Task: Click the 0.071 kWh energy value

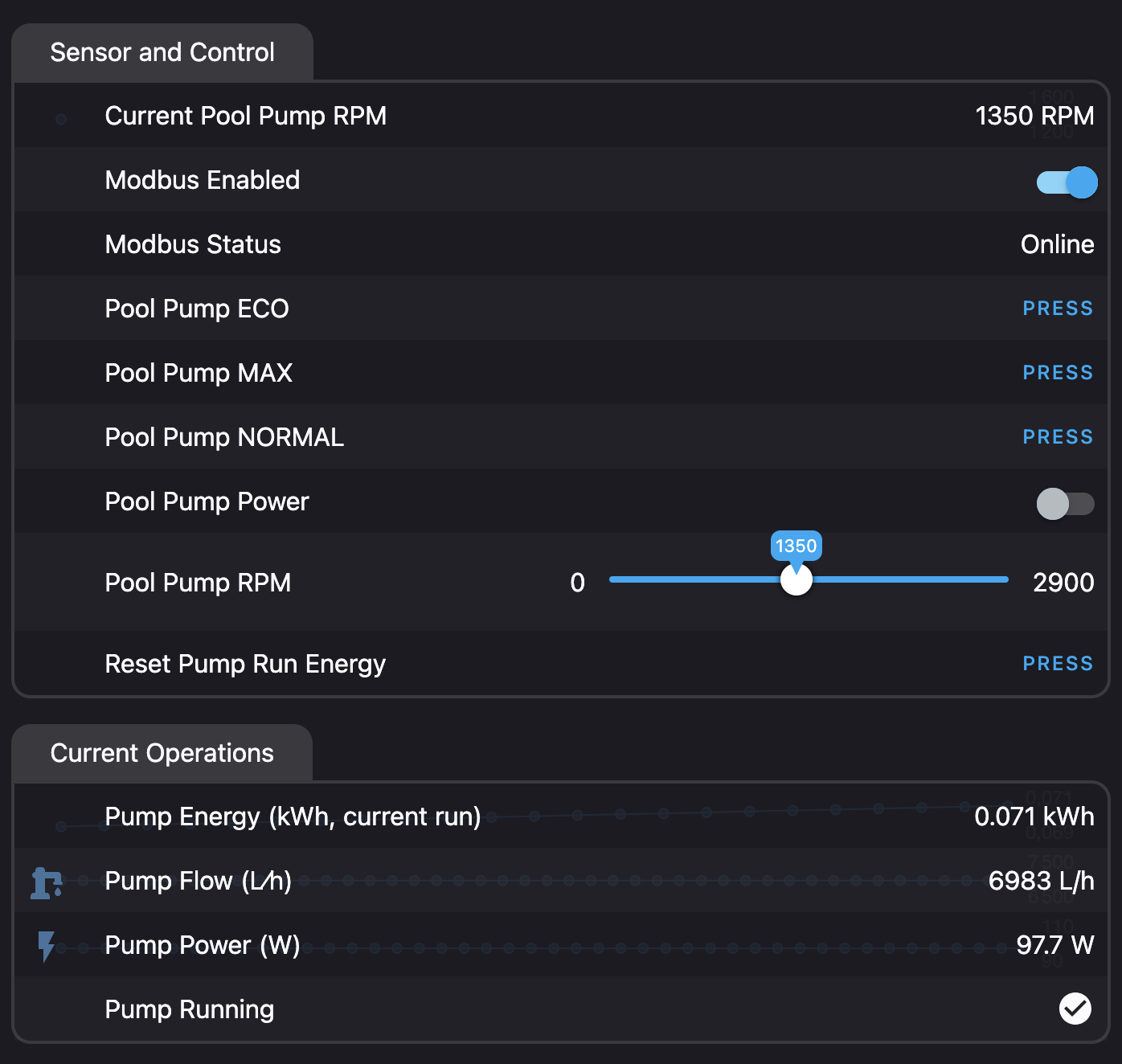Action: pyautogui.click(x=1034, y=816)
